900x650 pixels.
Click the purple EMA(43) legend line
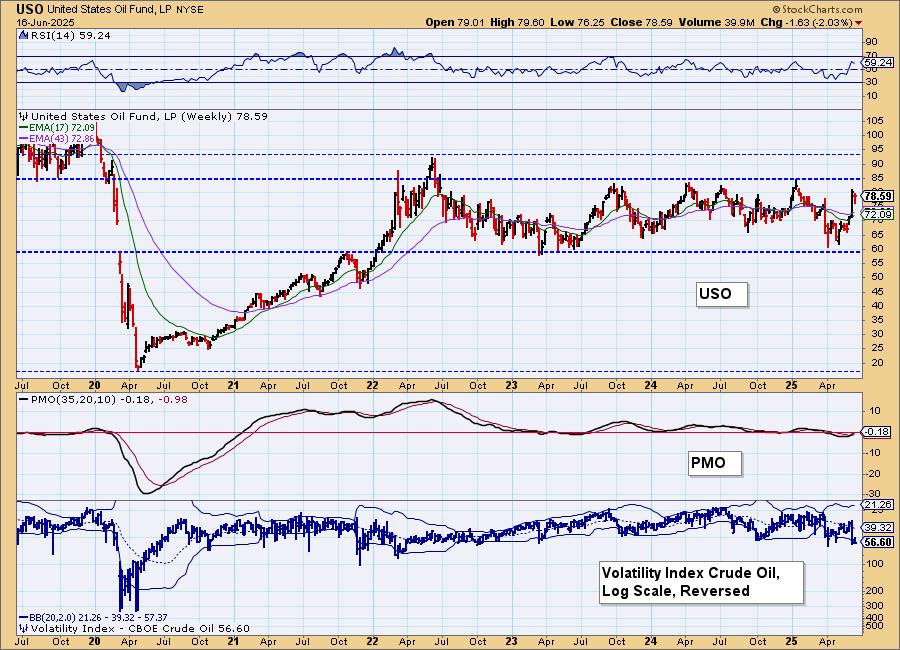pyautogui.click(x=24, y=138)
